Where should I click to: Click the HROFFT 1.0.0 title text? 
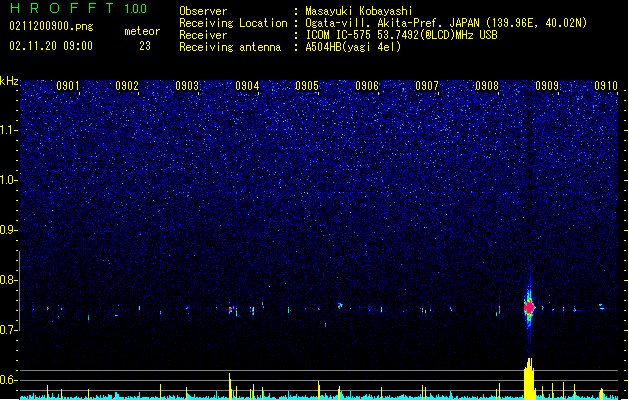pos(79,8)
